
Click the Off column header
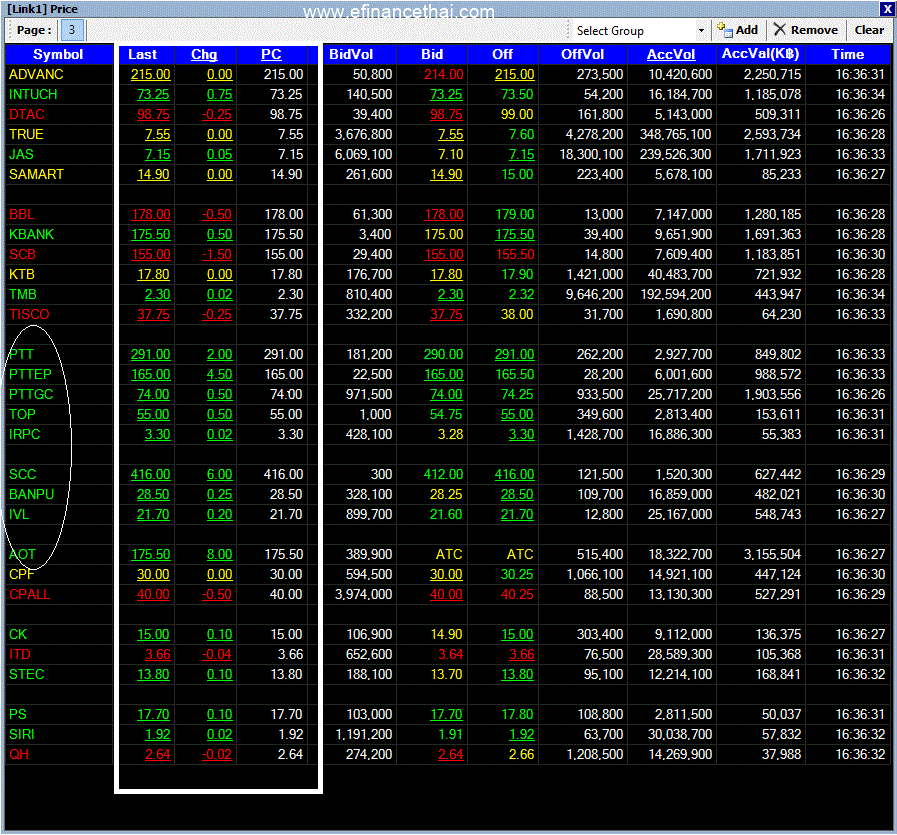coord(502,54)
